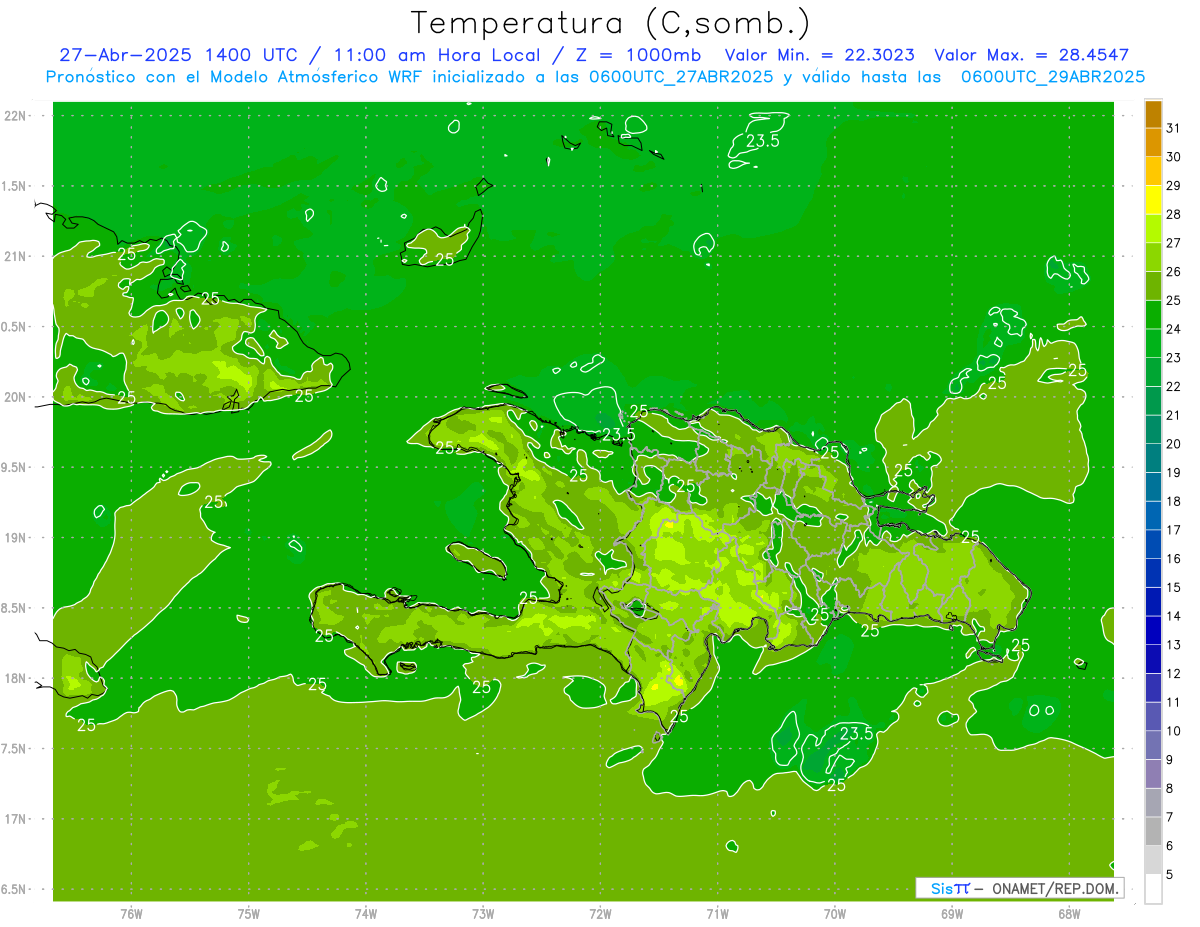Image resolution: width=1200 pixels, height=927 pixels.
Task: Click the 19N latitude axis label
Action: pyautogui.click(x=15, y=538)
